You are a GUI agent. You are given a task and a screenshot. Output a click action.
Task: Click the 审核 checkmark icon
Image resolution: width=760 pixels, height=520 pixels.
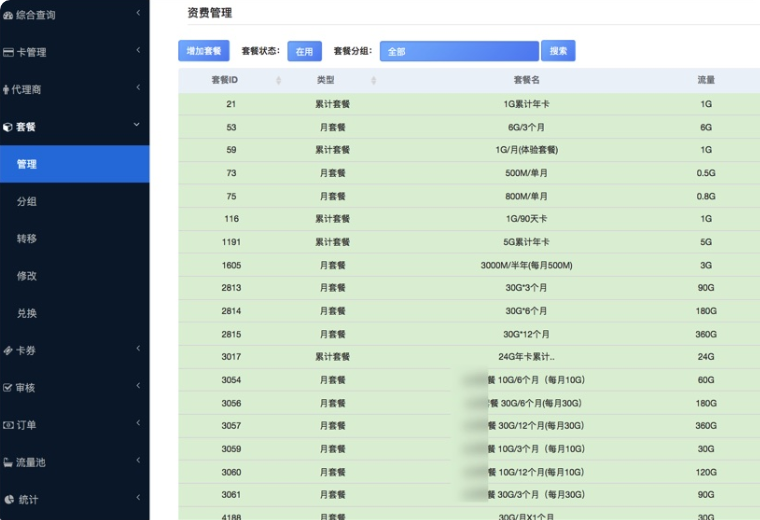pyautogui.click(x=8, y=388)
